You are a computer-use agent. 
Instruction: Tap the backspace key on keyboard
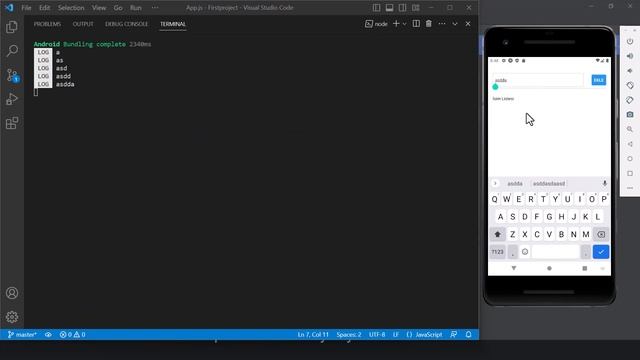pyautogui.click(x=601, y=234)
